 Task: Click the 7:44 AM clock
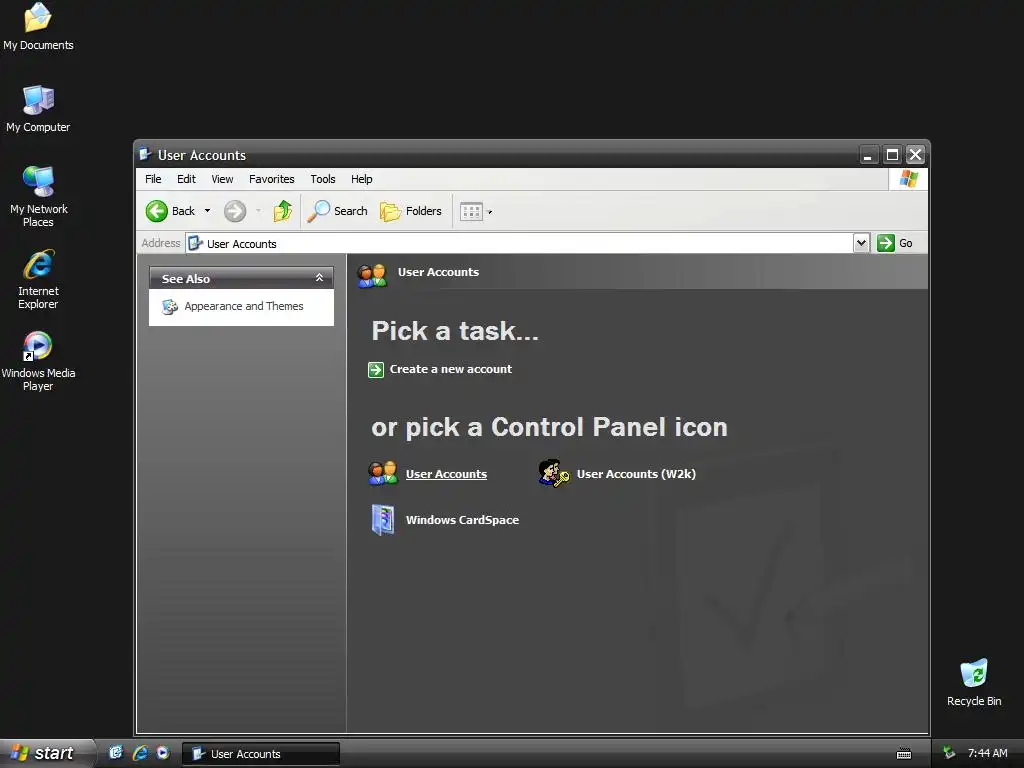click(x=987, y=753)
